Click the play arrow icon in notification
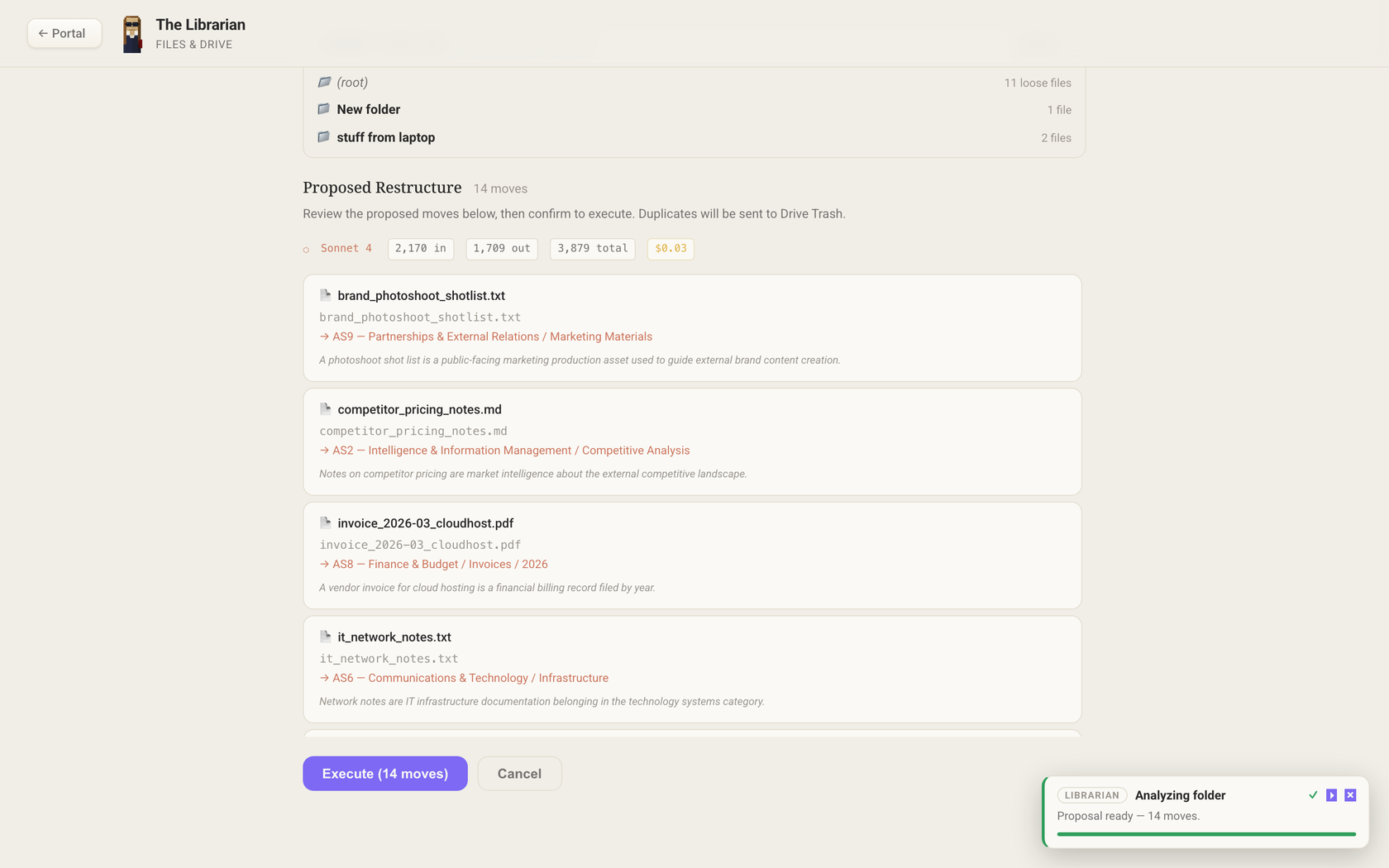Viewport: 1389px width, 868px height. click(1331, 795)
